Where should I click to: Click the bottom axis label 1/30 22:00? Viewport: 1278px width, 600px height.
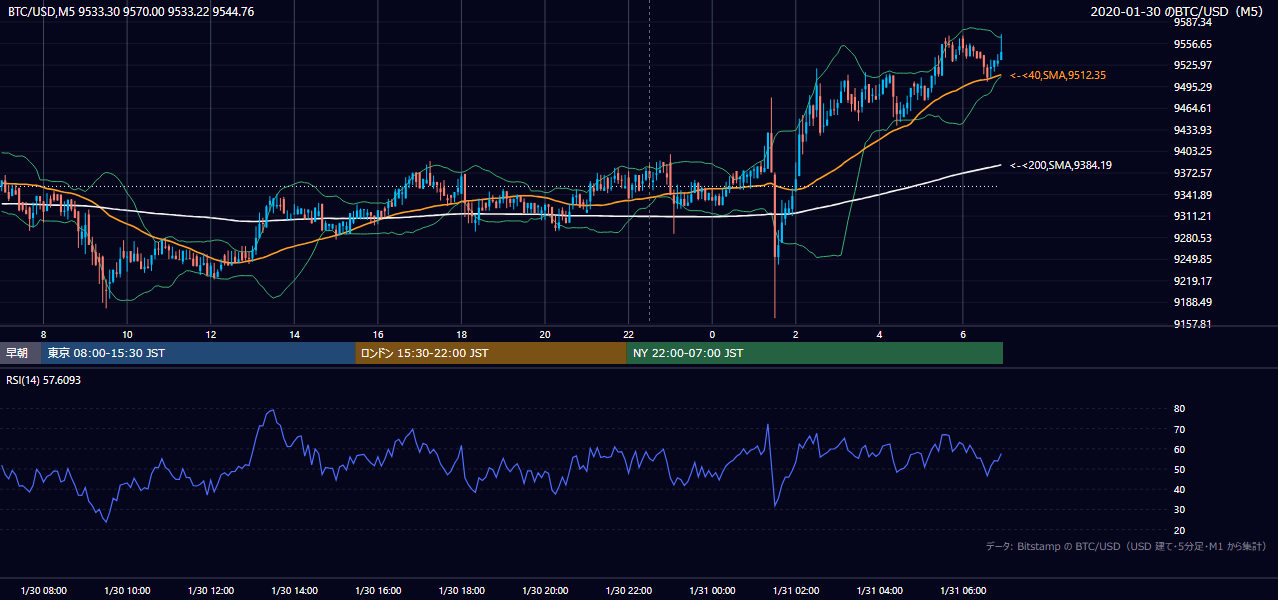point(628,591)
